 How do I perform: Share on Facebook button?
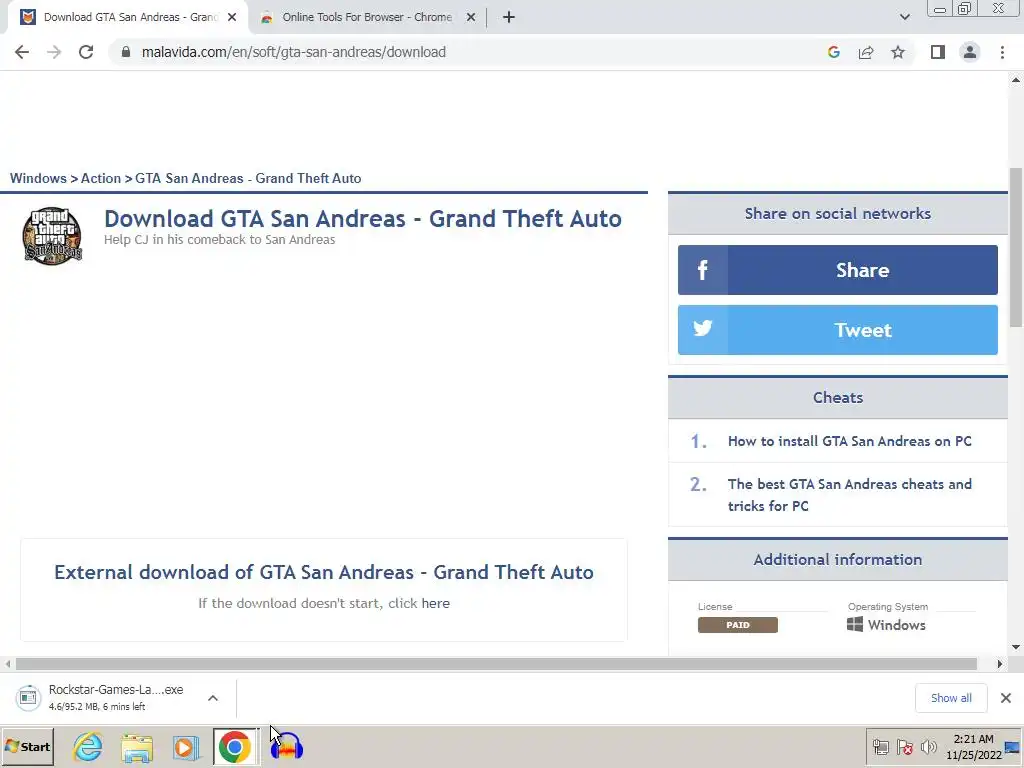[837, 270]
